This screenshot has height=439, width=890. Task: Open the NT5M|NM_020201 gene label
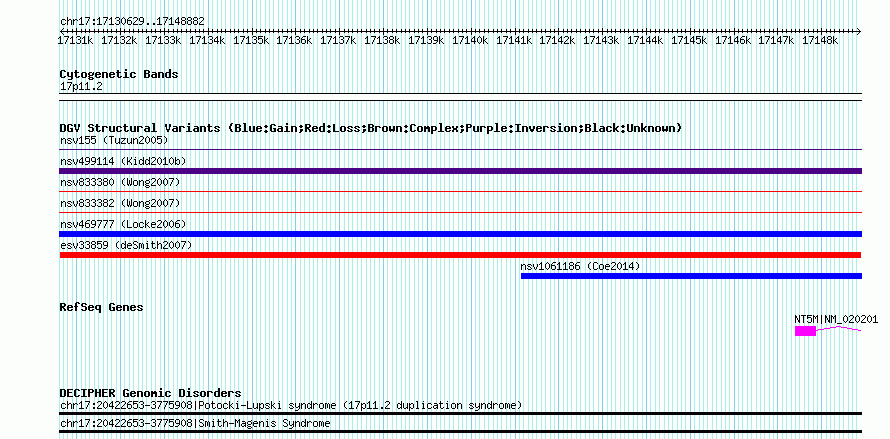[x=836, y=319]
